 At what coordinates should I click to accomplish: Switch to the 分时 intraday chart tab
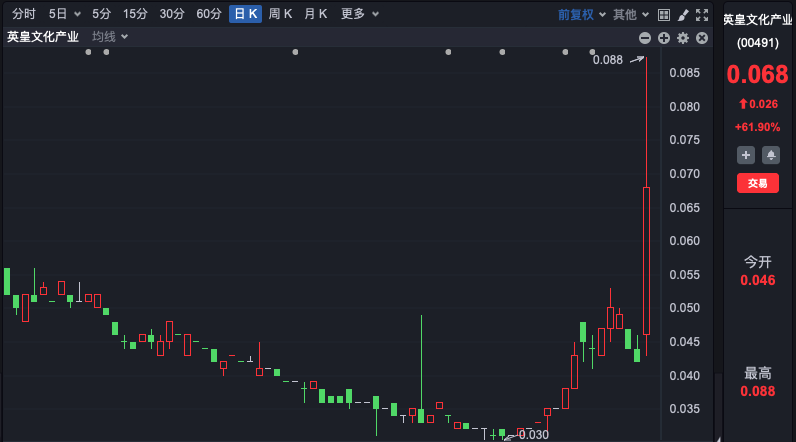tap(23, 14)
